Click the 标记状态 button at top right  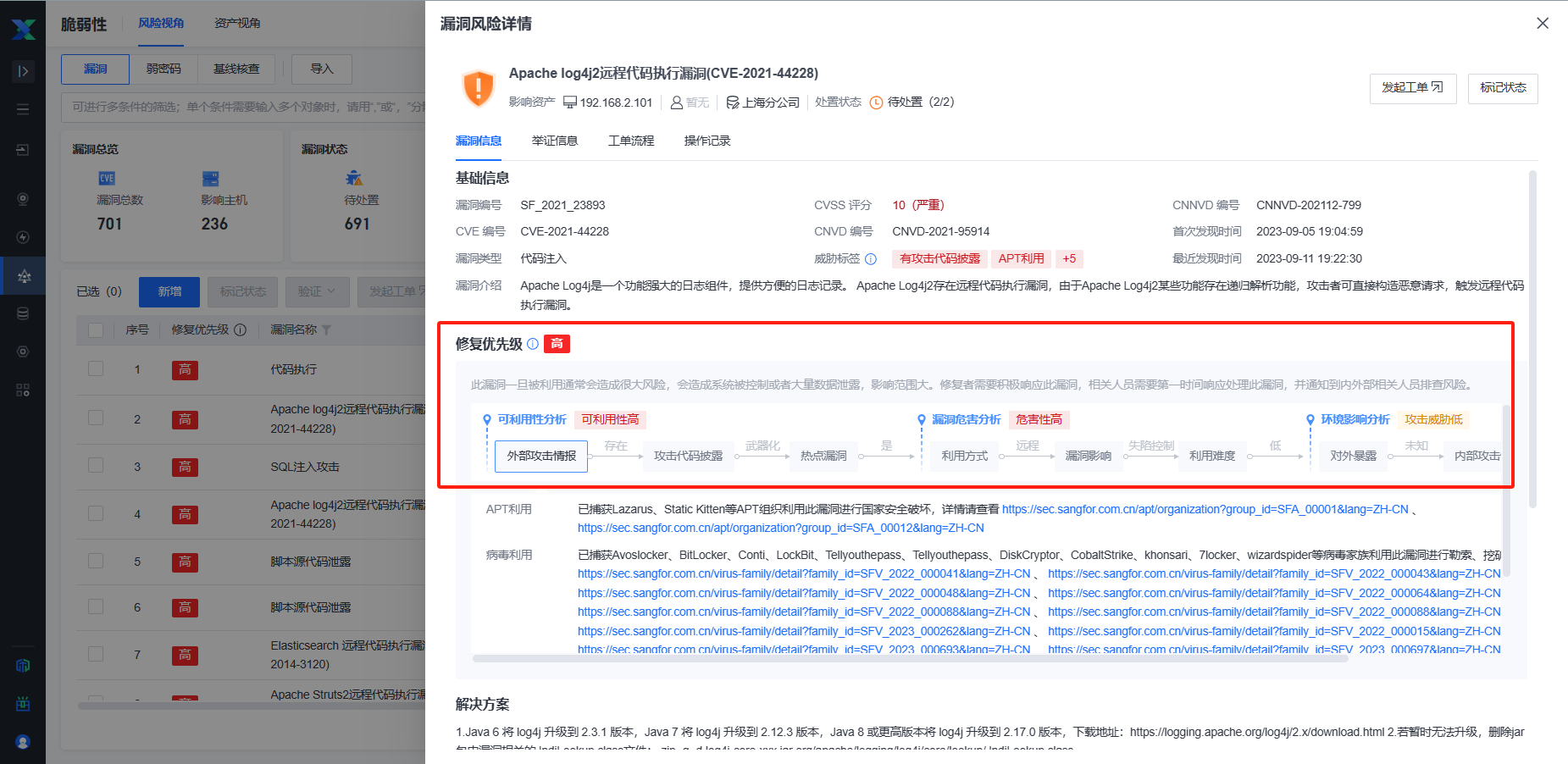coord(1502,88)
